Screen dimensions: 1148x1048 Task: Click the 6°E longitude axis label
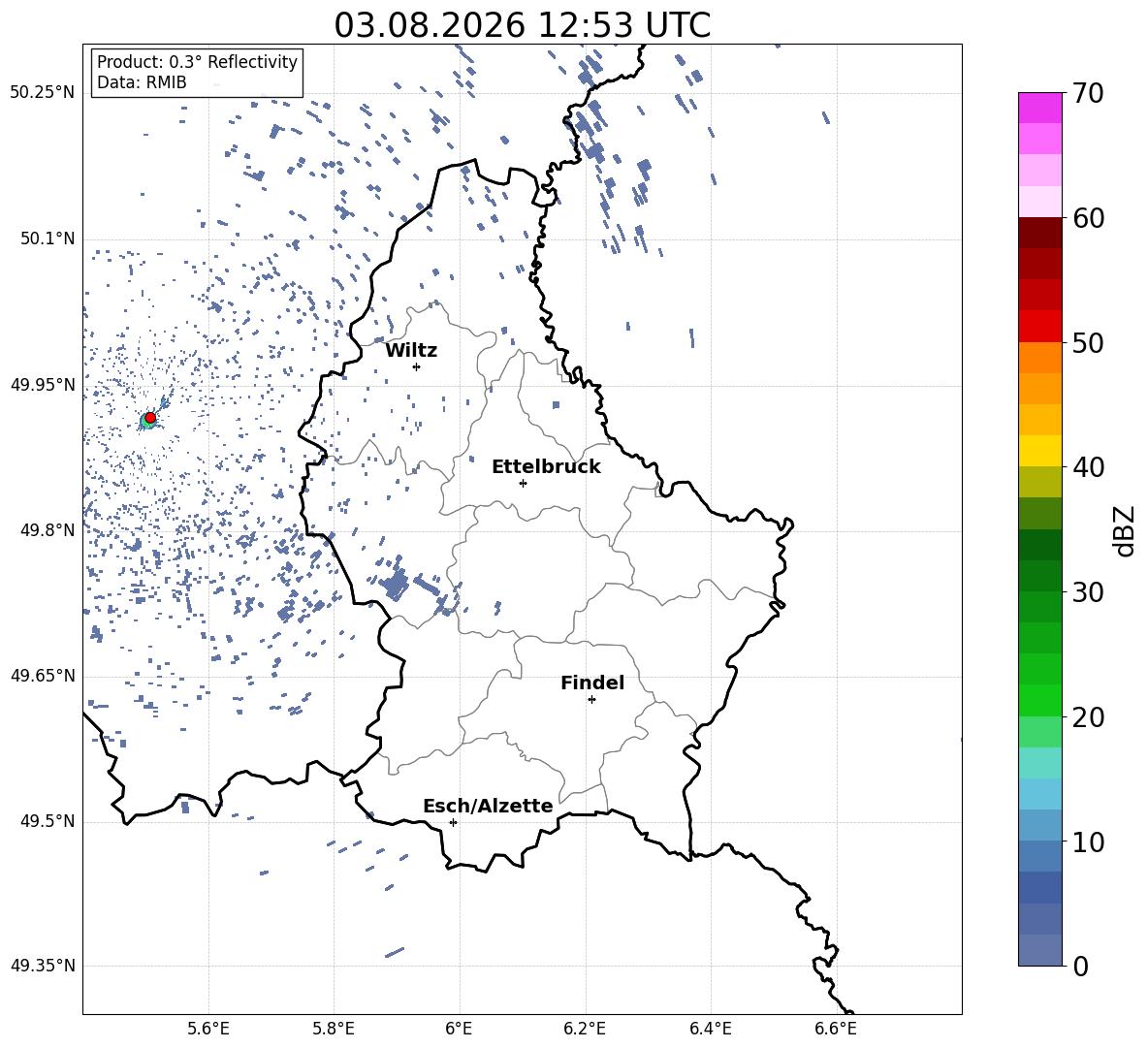tap(459, 1029)
